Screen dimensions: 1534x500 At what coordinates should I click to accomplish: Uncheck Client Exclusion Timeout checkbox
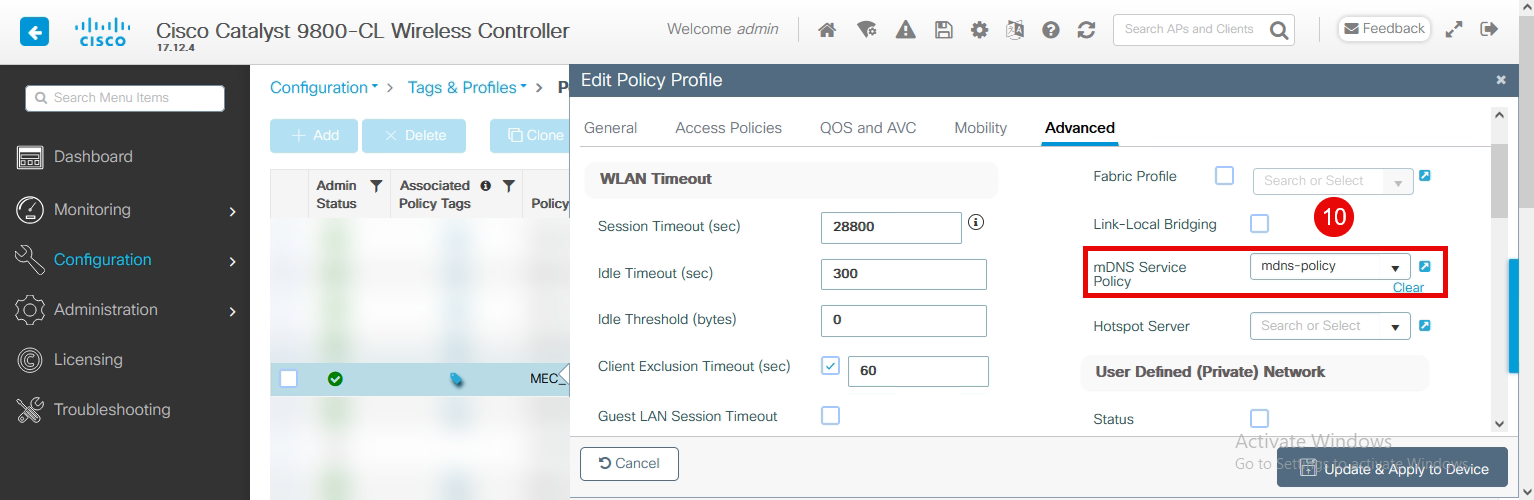830,366
